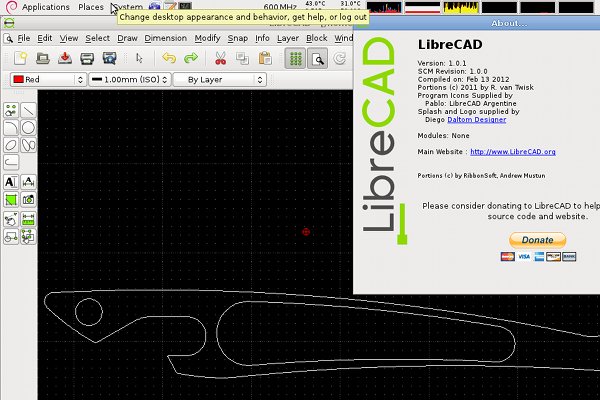600x400 pixels.
Task: Click the Print icon
Action: [x=87, y=59]
